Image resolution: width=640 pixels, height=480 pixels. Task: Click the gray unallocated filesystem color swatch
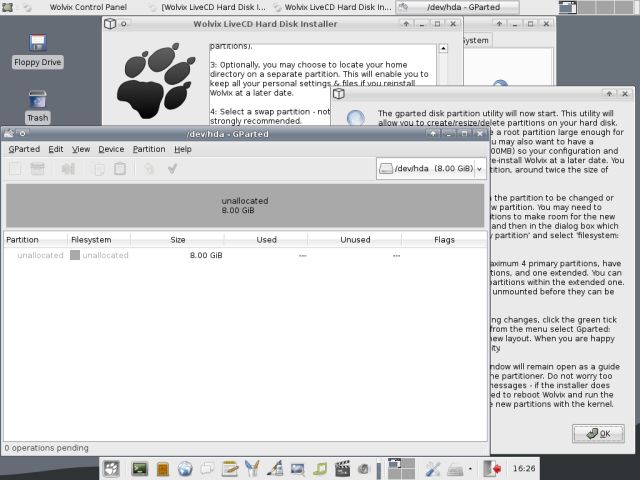coord(75,255)
